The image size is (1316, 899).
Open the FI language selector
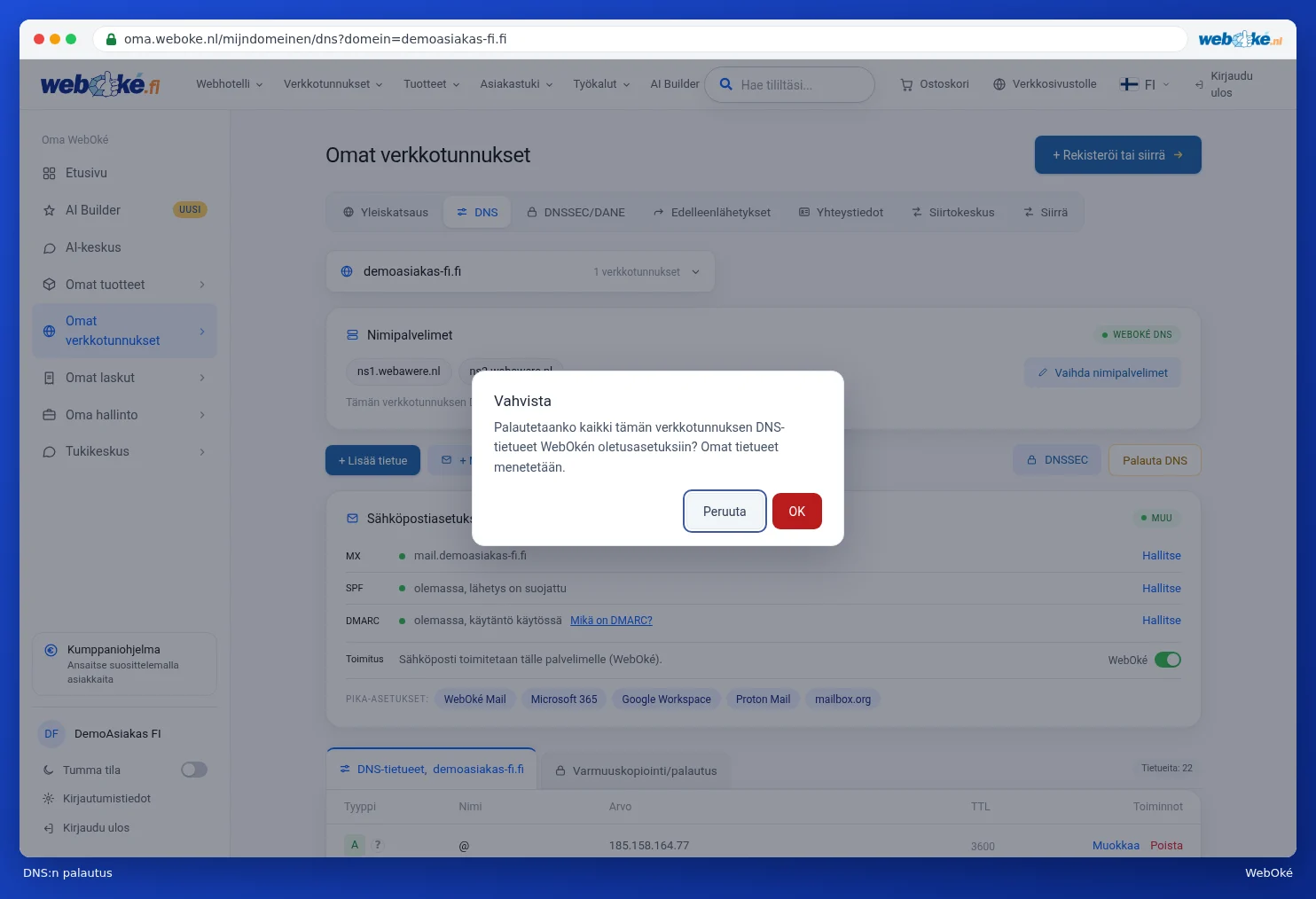[1145, 84]
